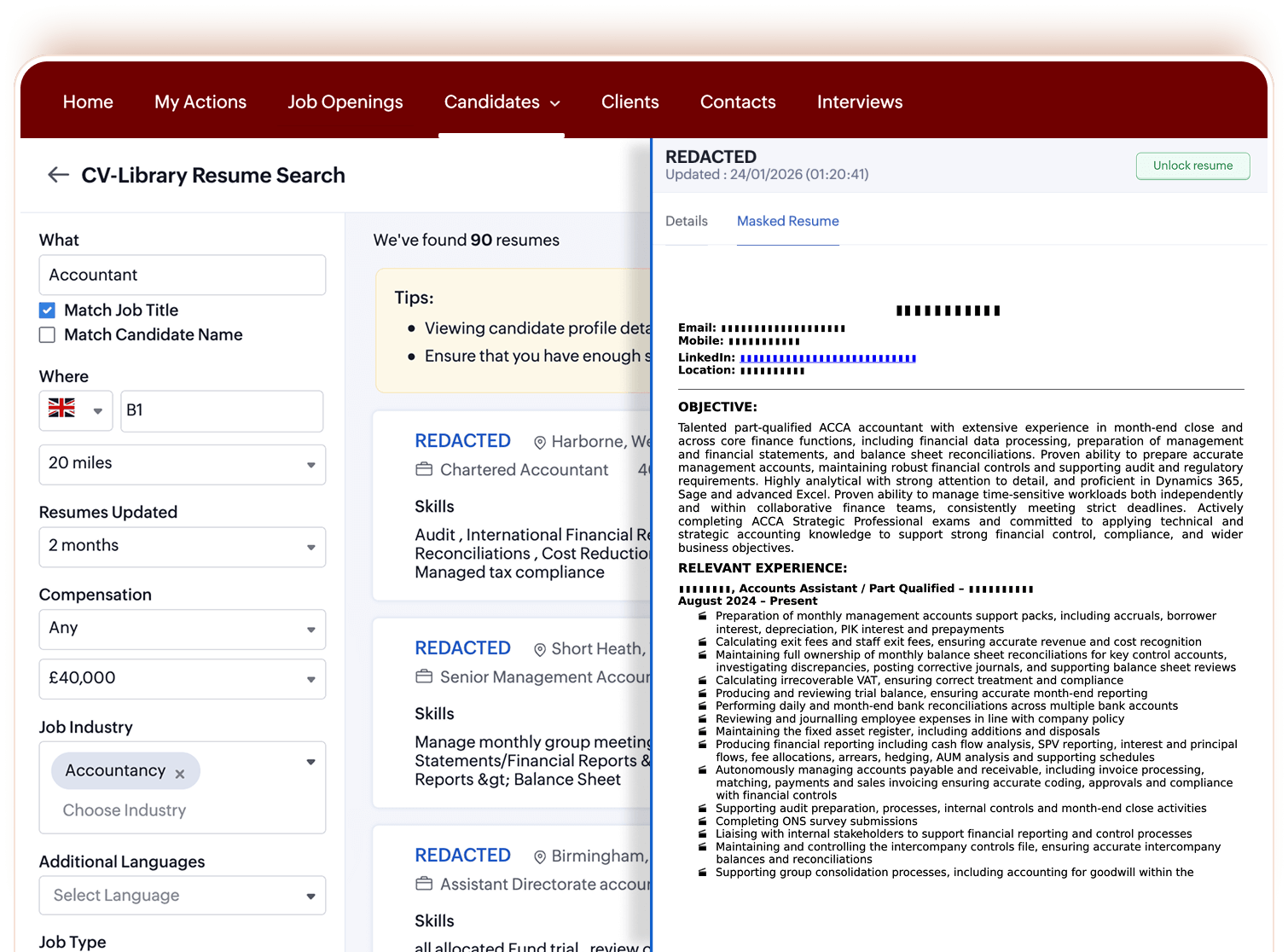Enable the Match Candidate Name checkbox
Screen dimensions: 1288x952
coord(47,334)
